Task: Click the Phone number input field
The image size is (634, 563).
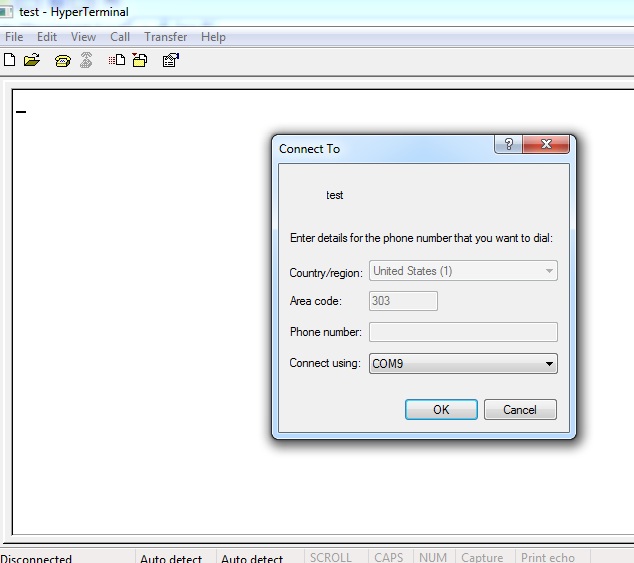Action: pyautogui.click(x=463, y=332)
